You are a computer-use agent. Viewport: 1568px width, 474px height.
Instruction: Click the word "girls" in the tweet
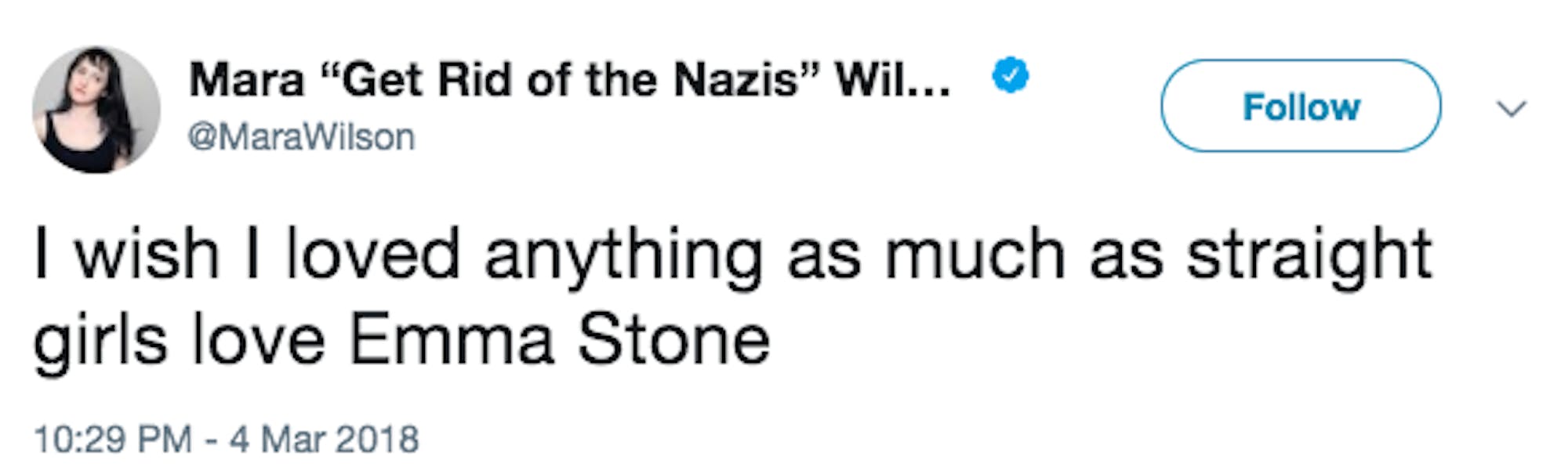(100, 340)
